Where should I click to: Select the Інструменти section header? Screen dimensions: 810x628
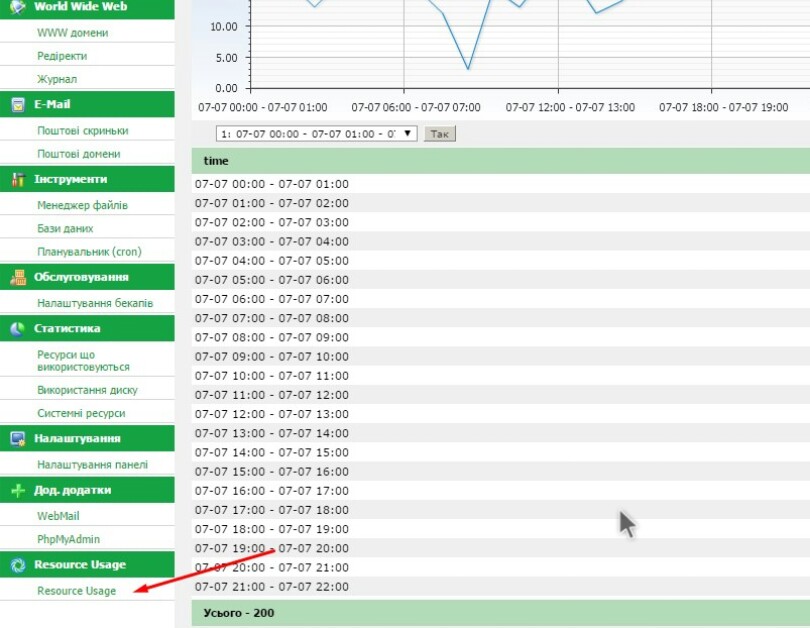87,179
